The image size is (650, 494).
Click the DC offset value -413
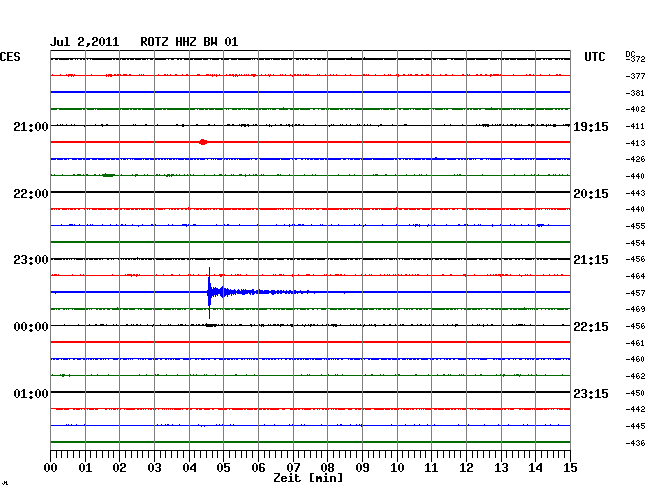click(x=635, y=143)
